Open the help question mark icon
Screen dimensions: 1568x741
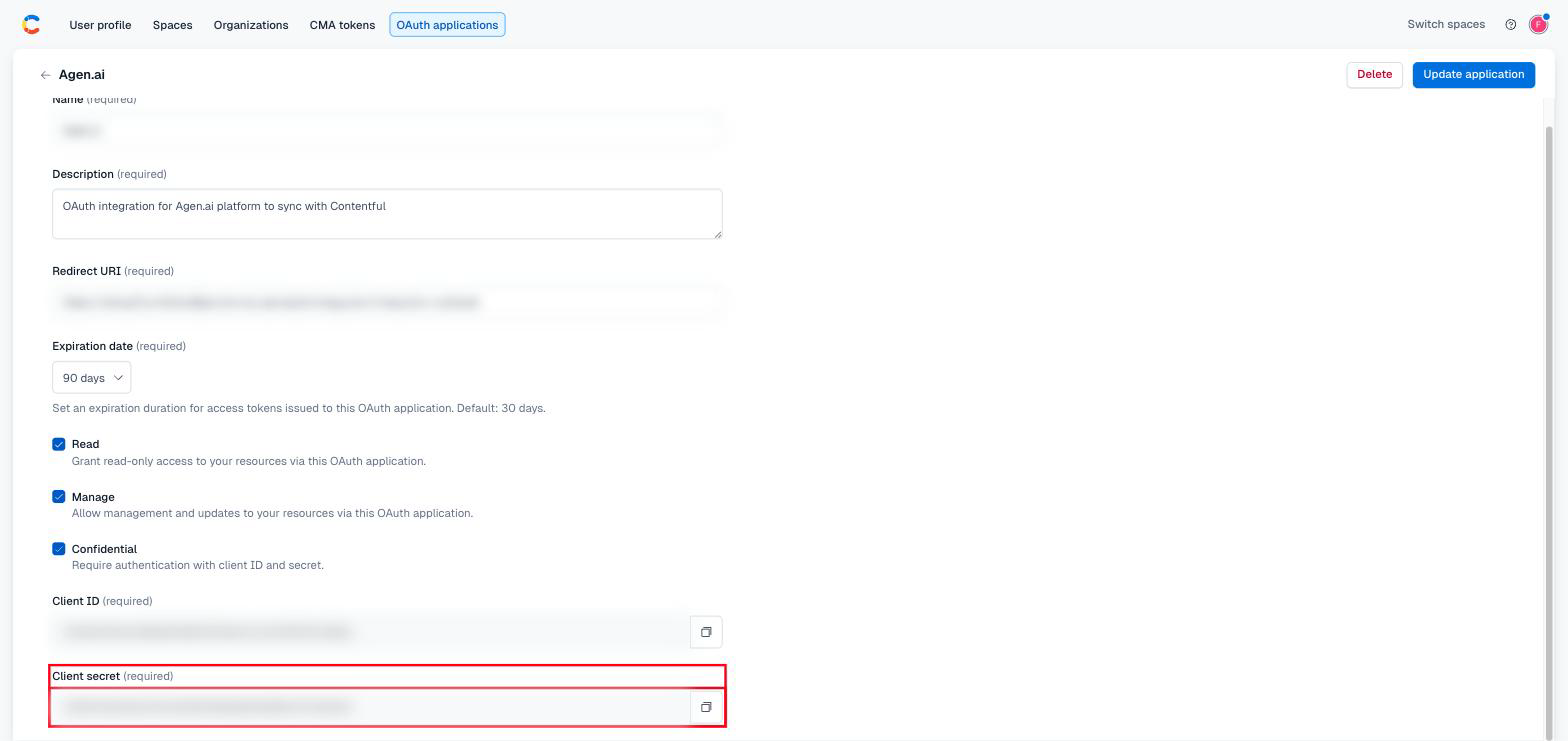click(x=1510, y=25)
